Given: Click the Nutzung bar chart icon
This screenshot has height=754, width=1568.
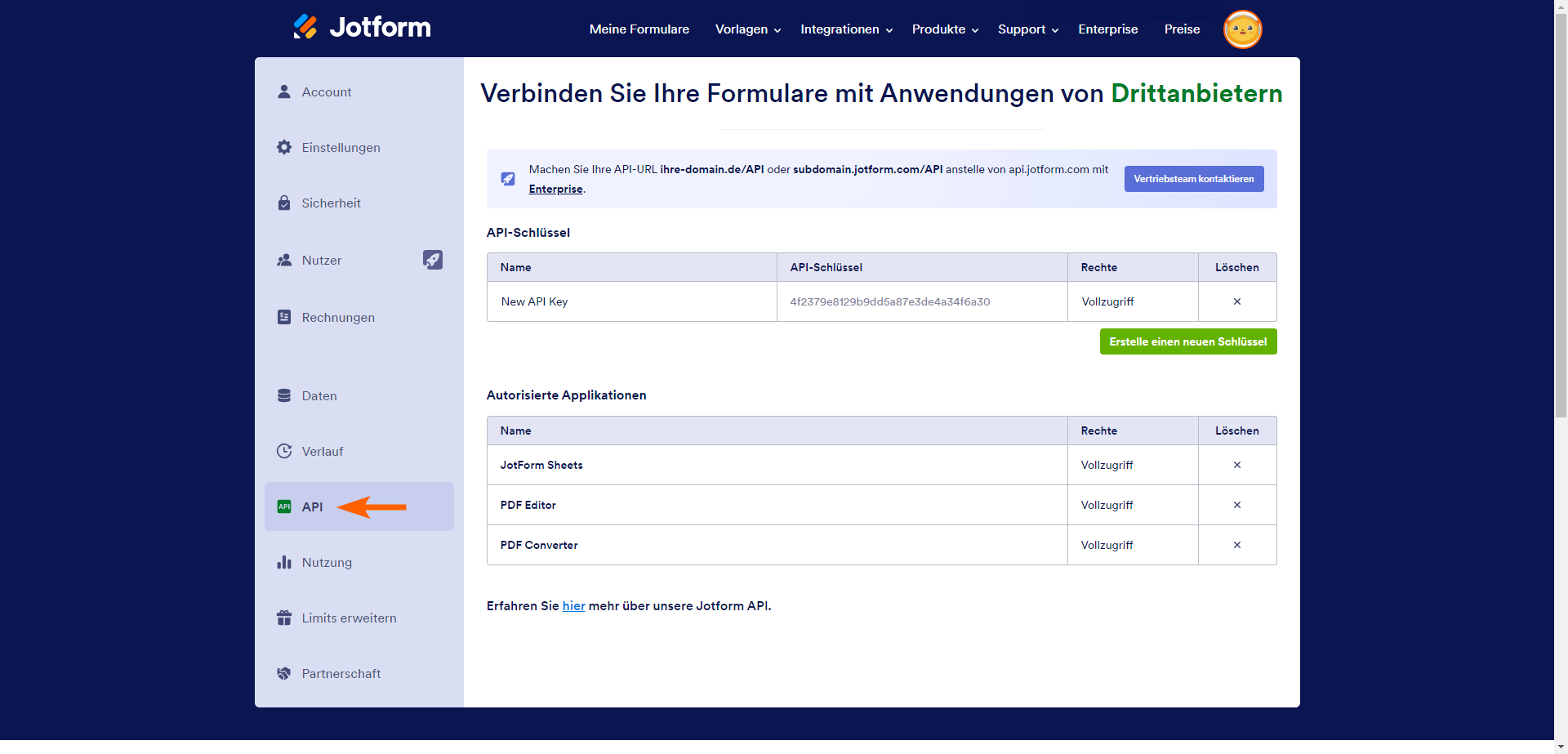Looking at the screenshot, I should click(284, 562).
